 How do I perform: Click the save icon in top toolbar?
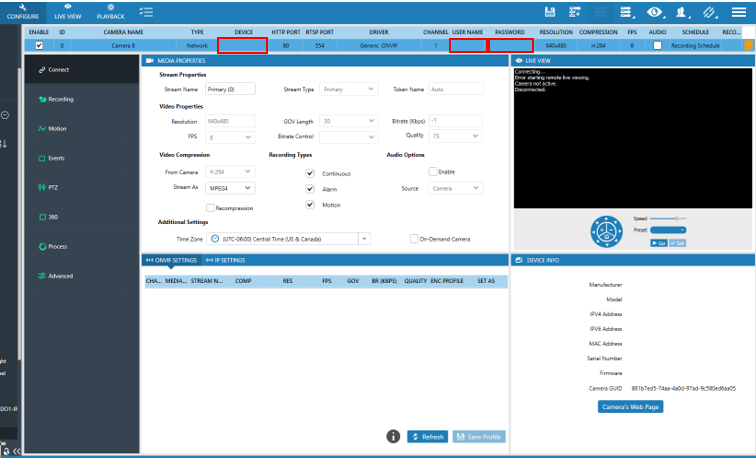click(x=550, y=11)
